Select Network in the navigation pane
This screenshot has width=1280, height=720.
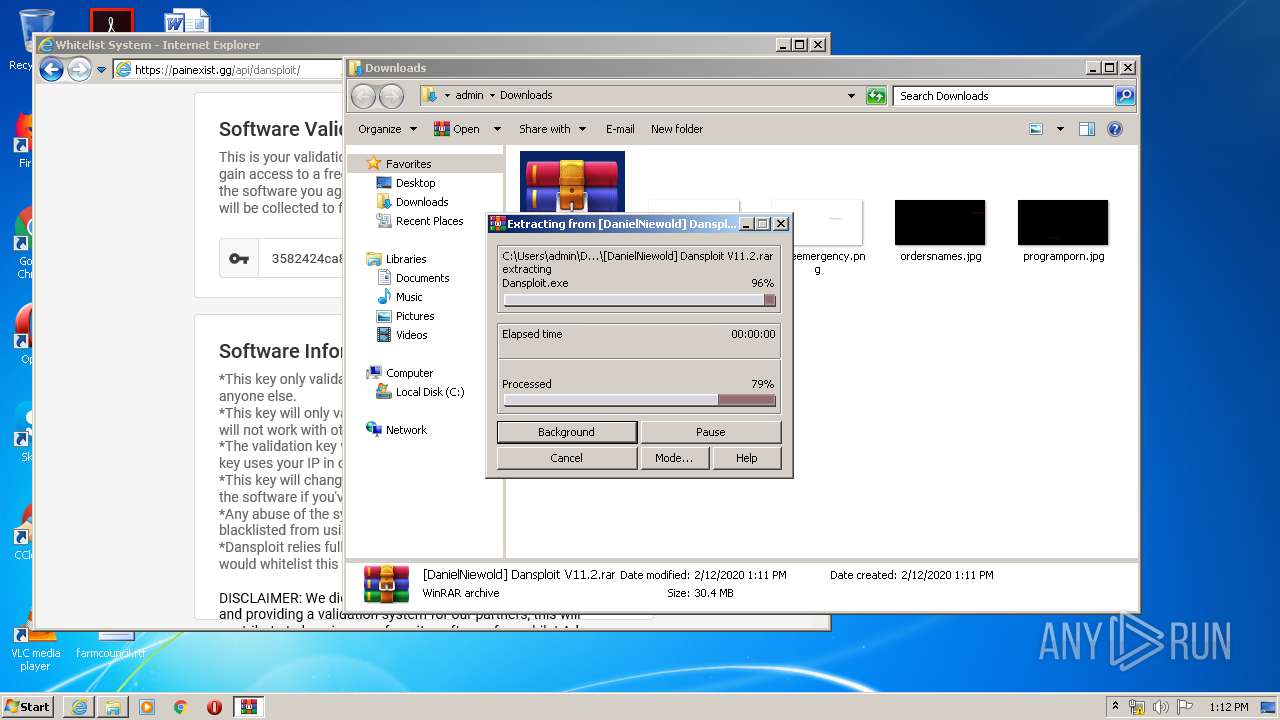406,430
